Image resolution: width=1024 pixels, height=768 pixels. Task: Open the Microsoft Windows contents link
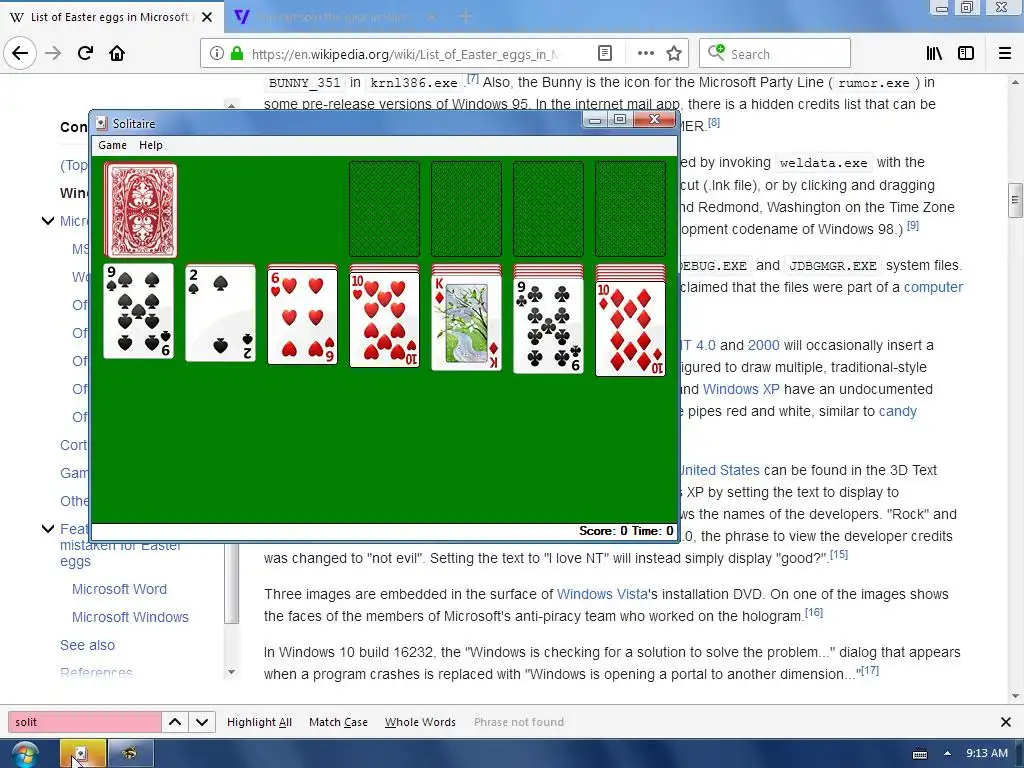130,617
